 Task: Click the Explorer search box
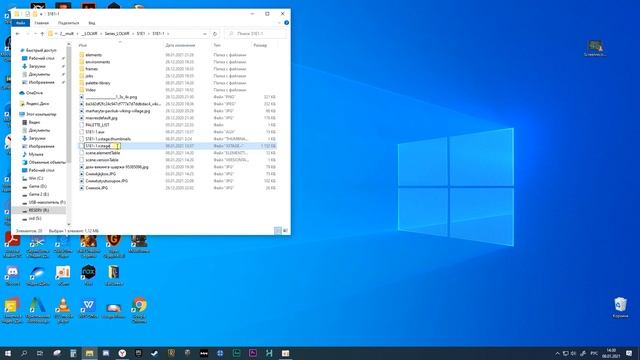click(256, 33)
